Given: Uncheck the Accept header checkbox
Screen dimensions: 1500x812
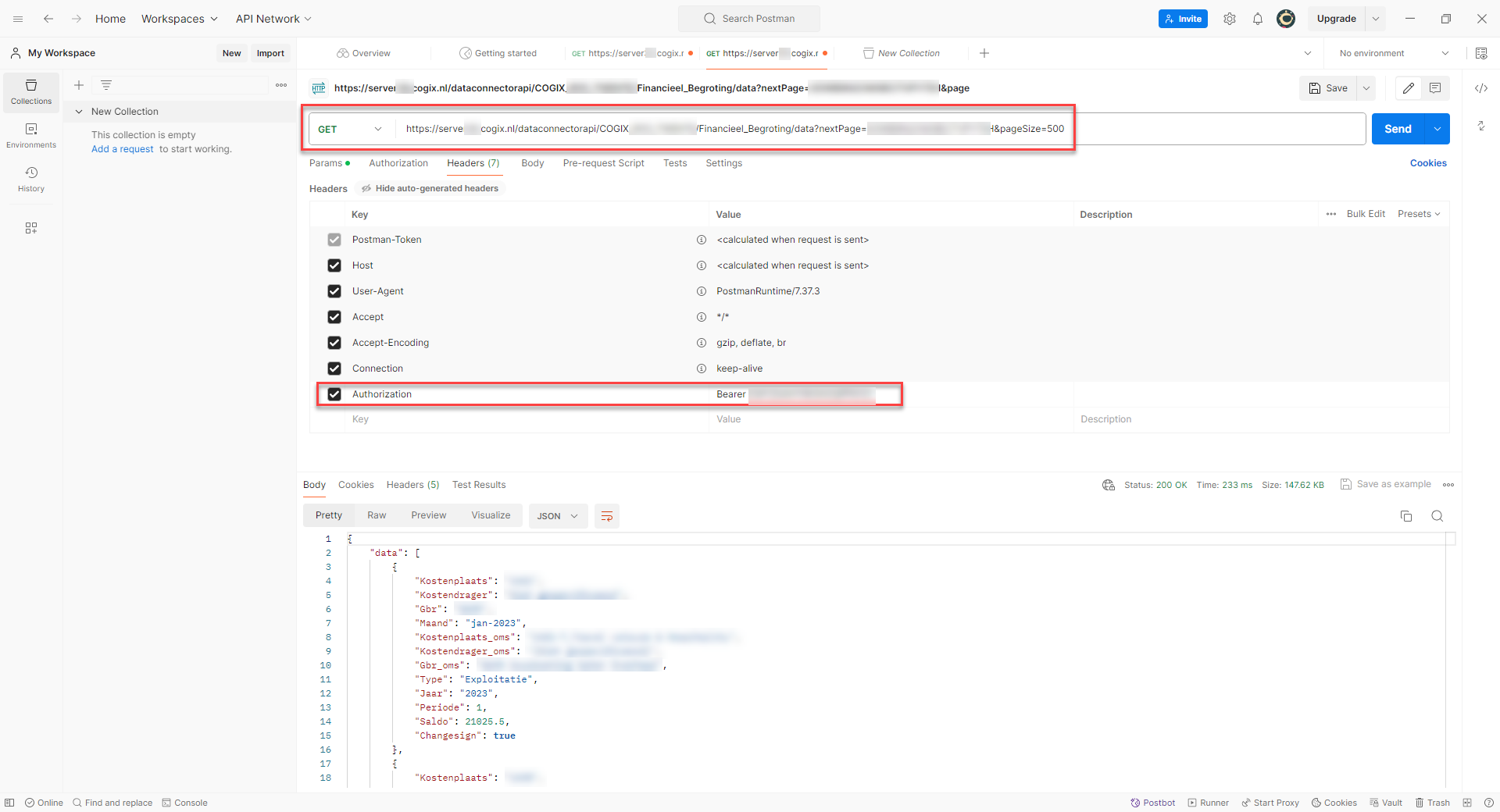Looking at the screenshot, I should pos(334,317).
